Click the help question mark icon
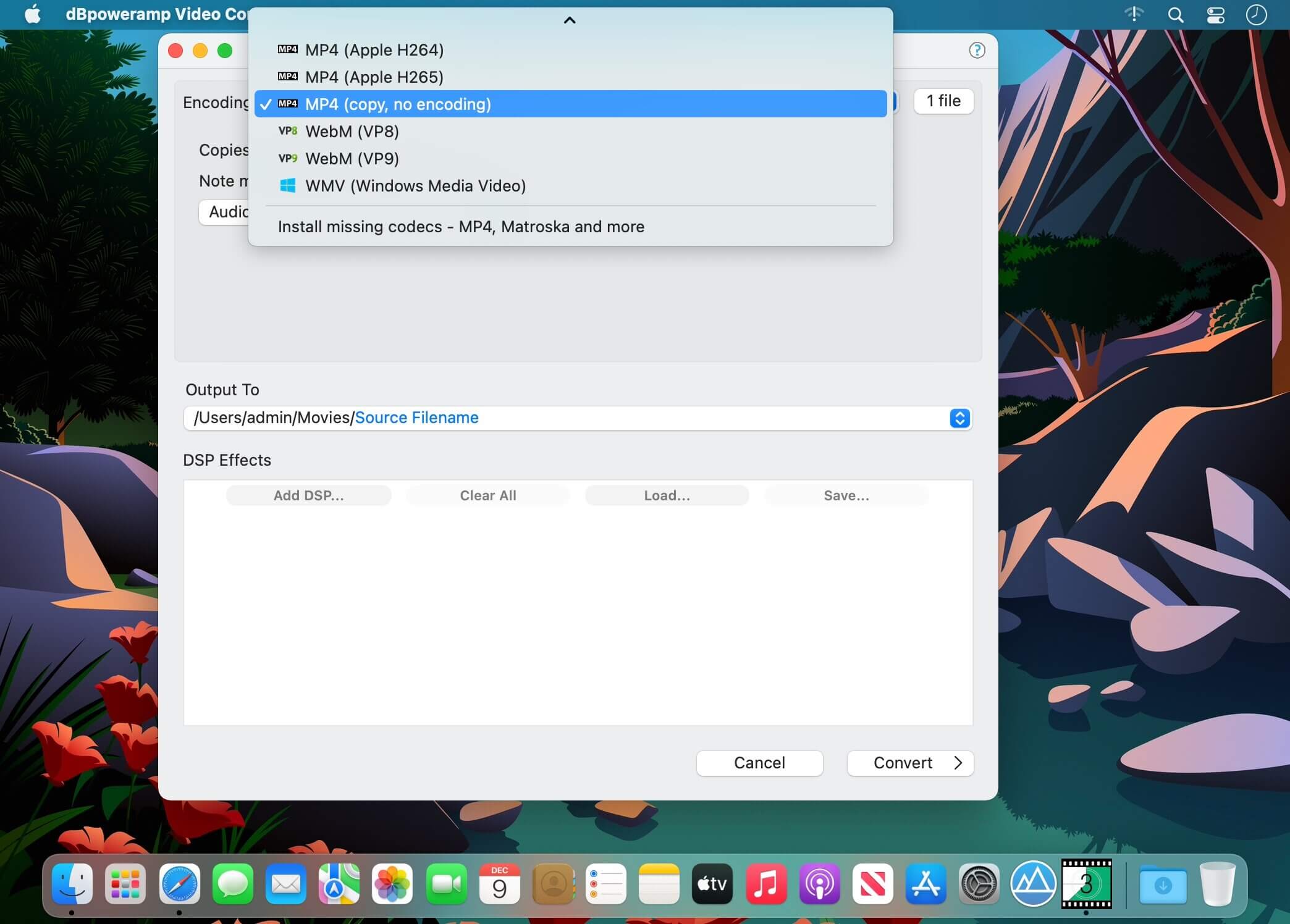 977,50
